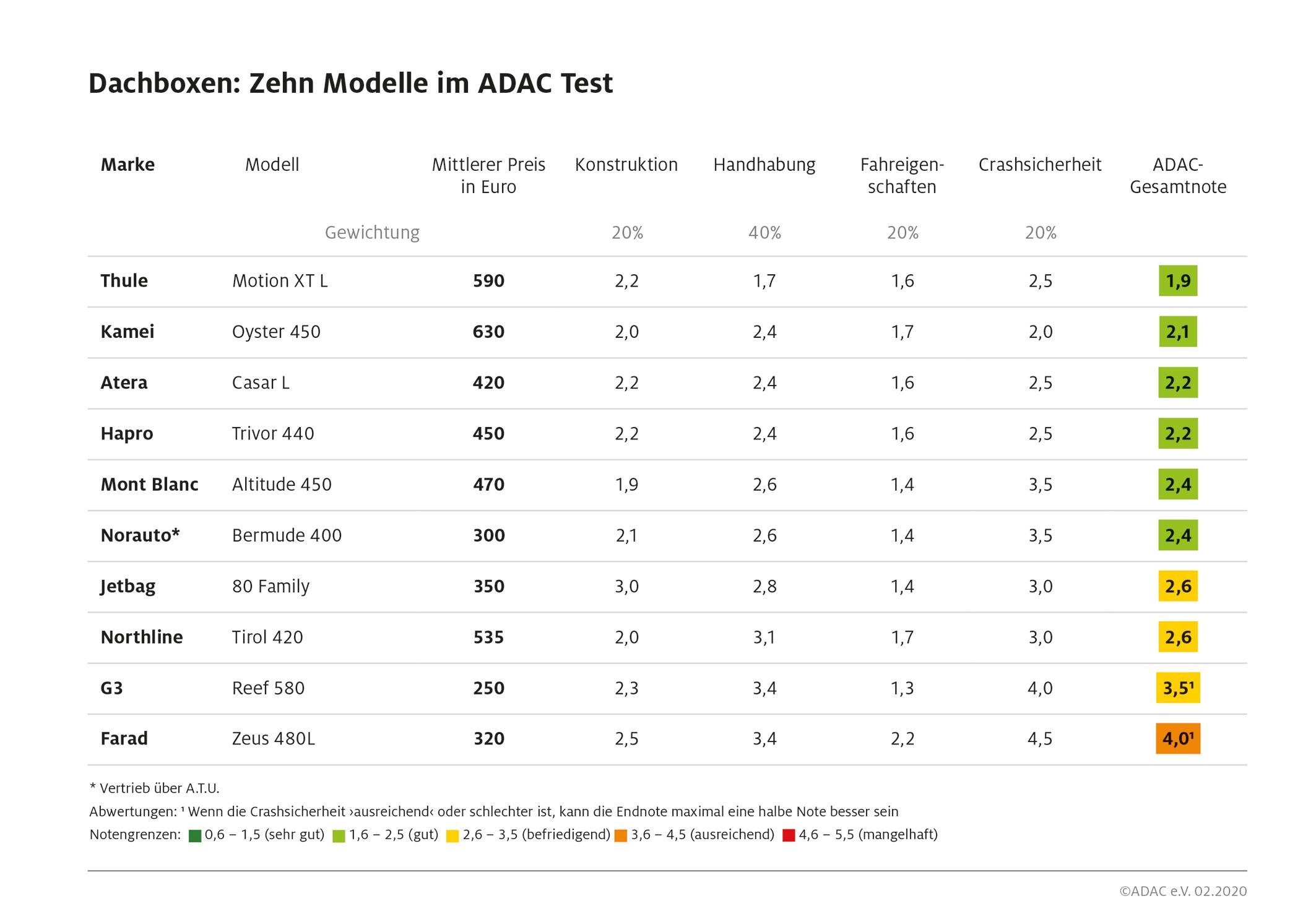
Task: Click the orange 'ausreichend' legend square
Action: click(621, 836)
